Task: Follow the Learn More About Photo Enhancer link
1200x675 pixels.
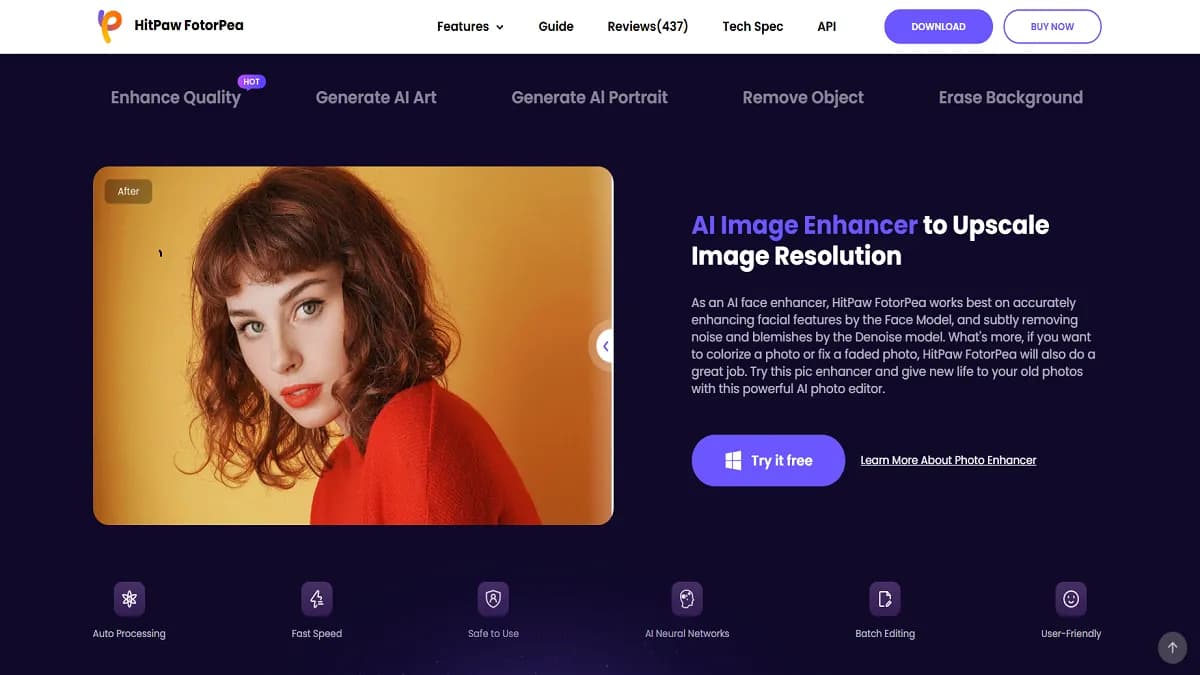Action: (948, 460)
